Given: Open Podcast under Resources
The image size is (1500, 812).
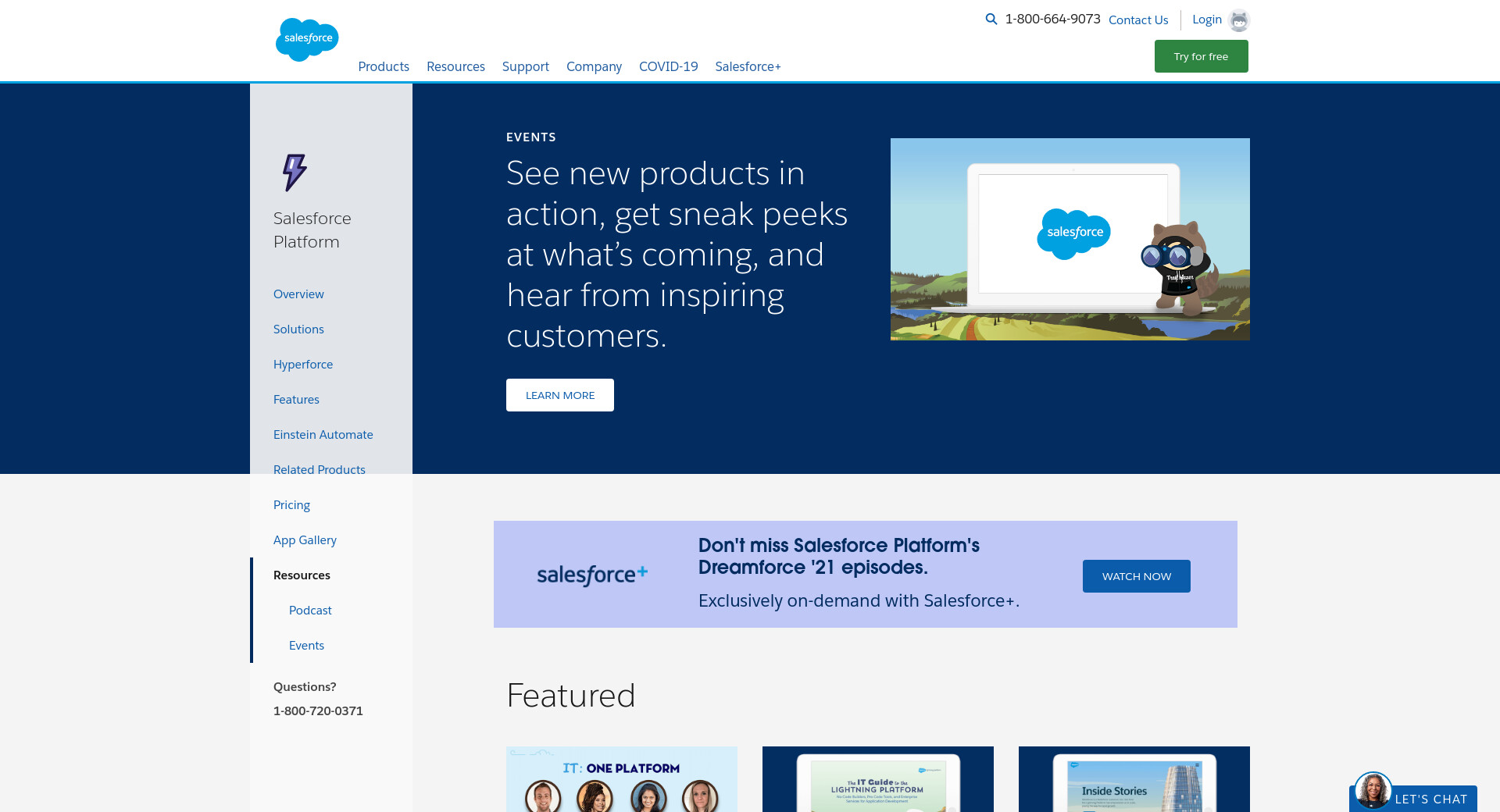Looking at the screenshot, I should click(310, 610).
